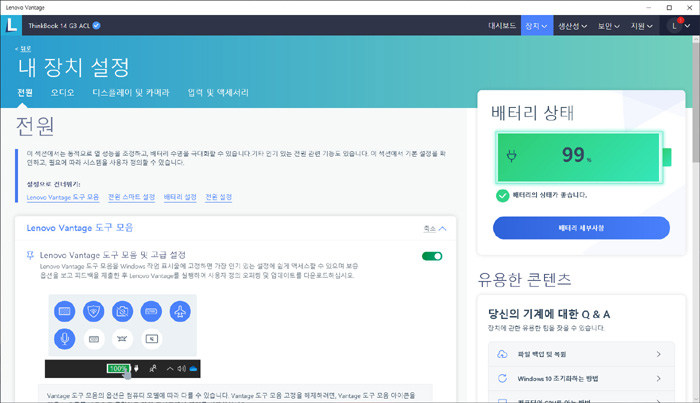This screenshot has width=700, height=403.
Task: Toggle Lenovo Vantage toolbar switch off
Action: (x=432, y=256)
